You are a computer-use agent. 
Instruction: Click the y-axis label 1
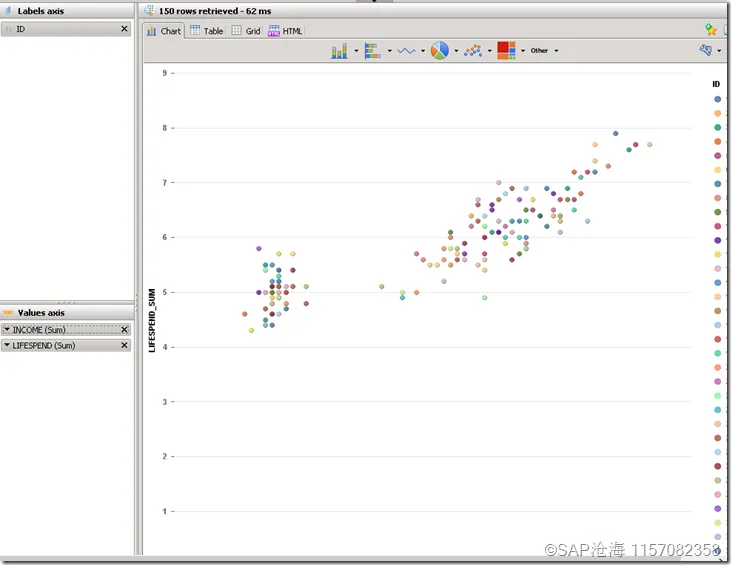(165, 511)
